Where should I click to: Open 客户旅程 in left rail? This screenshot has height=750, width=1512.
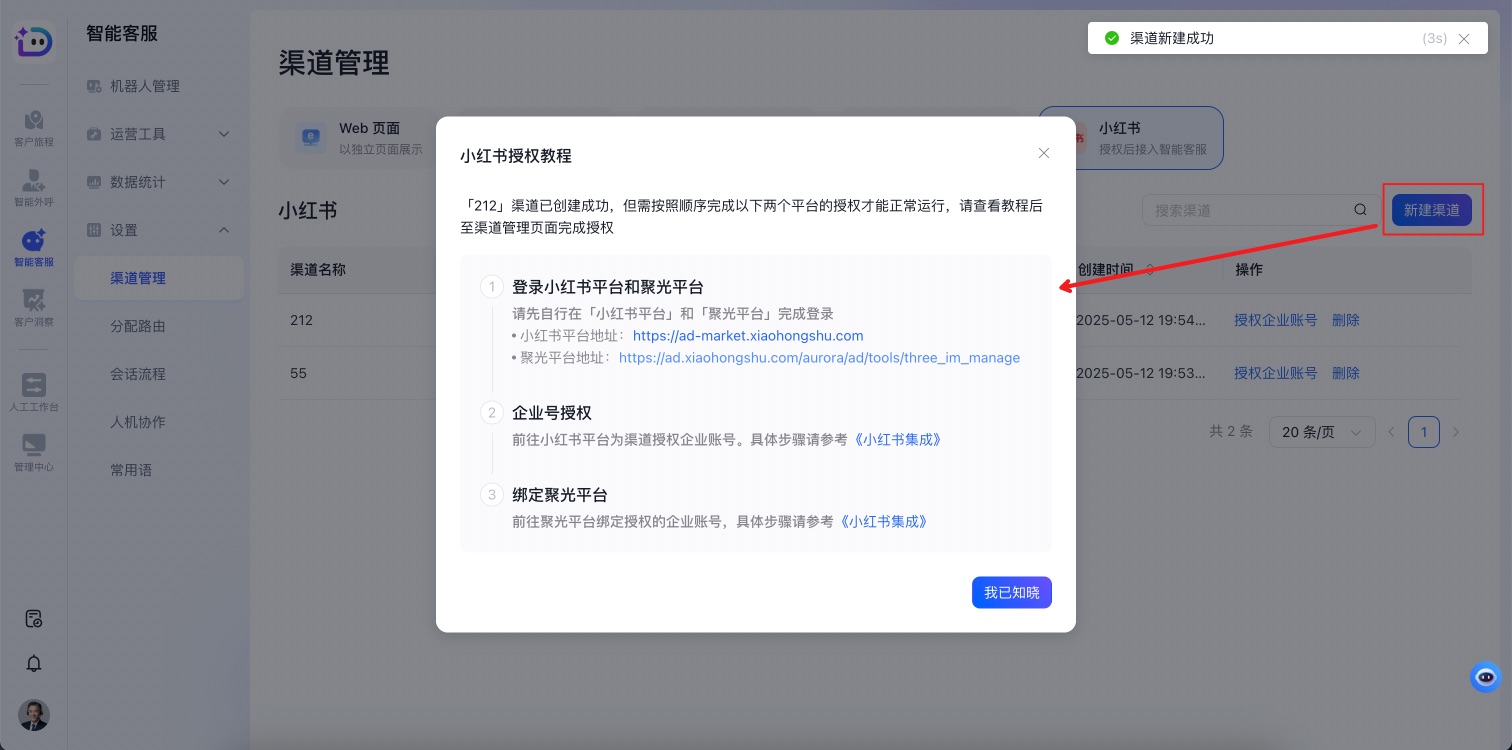34,128
